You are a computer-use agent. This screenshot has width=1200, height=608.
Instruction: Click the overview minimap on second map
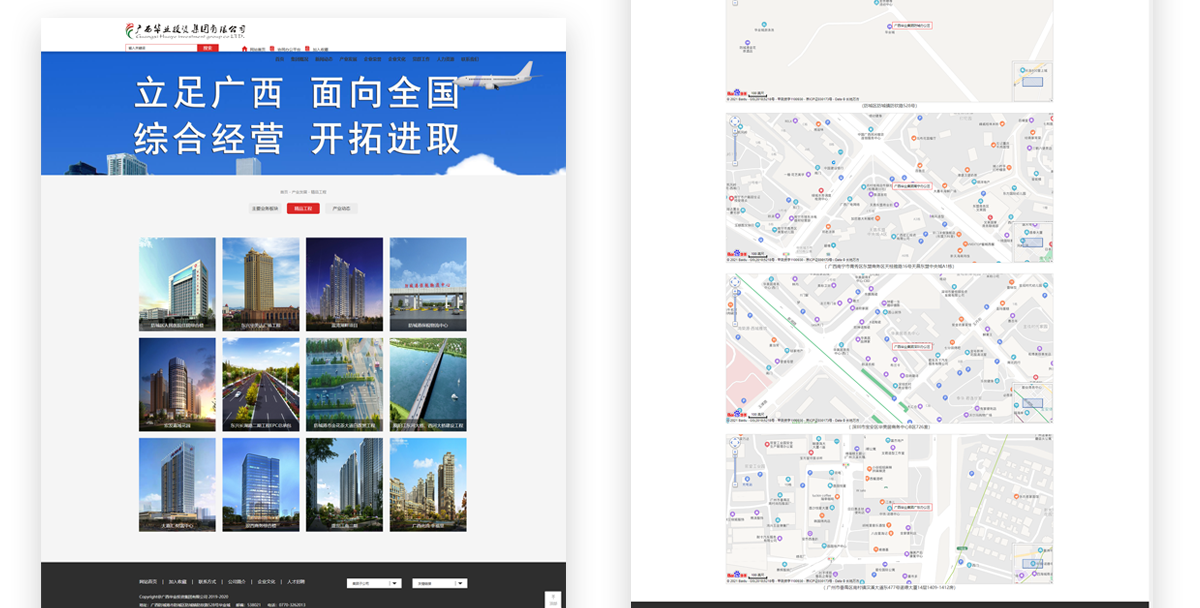[x=1033, y=242]
